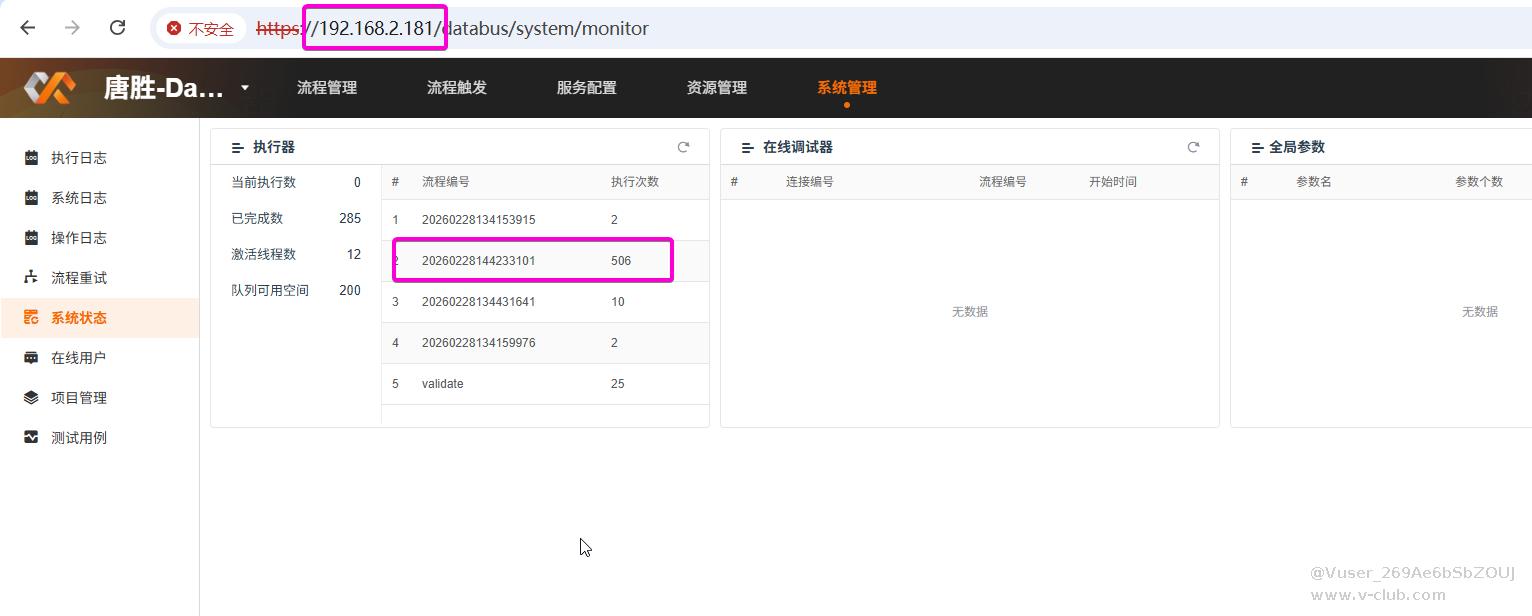
Task: Open the 服务配置 menu
Action: [x=587, y=88]
